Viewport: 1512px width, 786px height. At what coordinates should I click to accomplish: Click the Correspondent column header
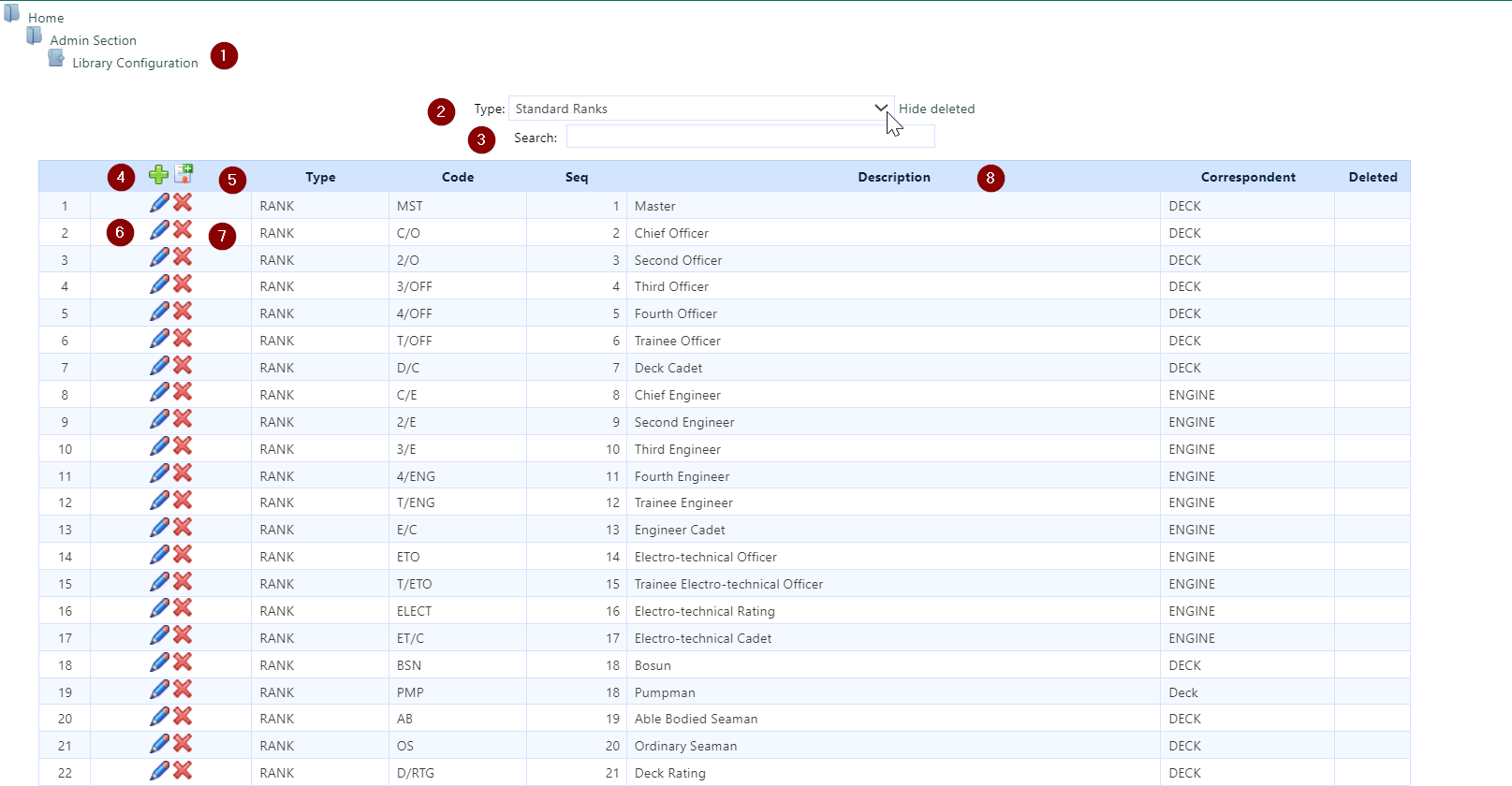click(x=1247, y=177)
